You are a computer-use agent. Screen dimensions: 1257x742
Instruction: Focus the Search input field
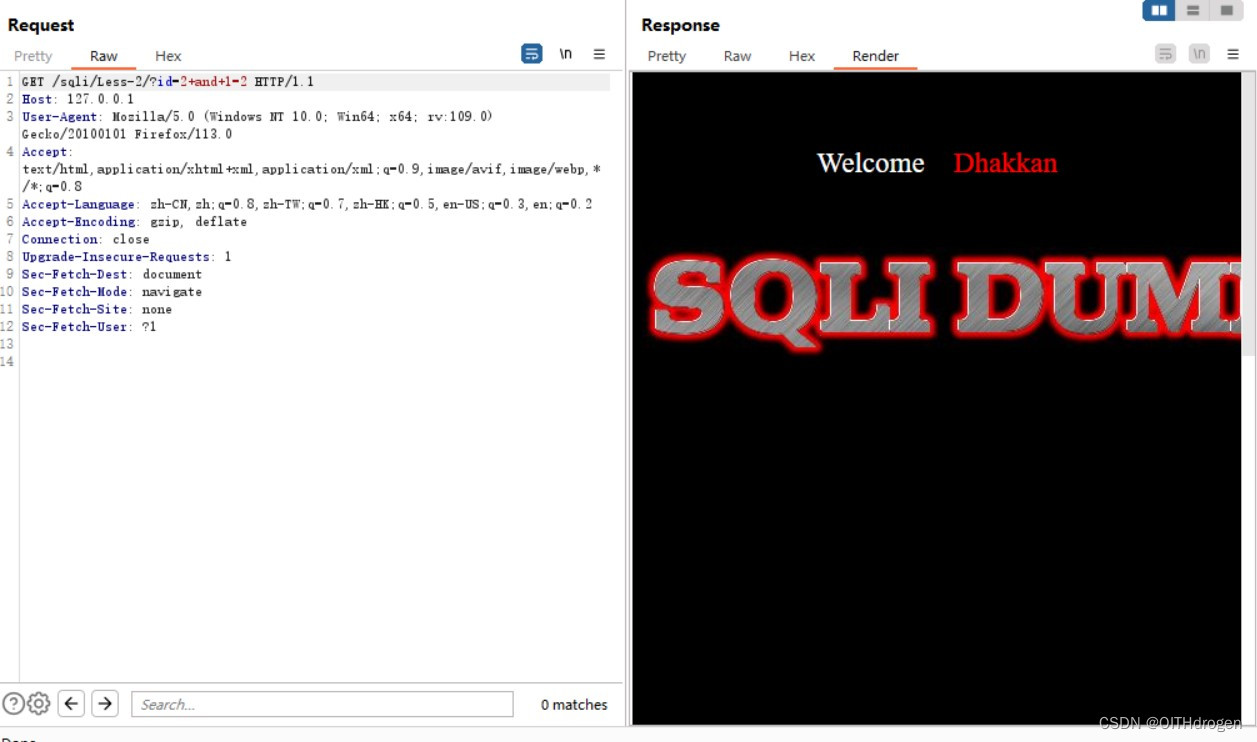coord(322,704)
